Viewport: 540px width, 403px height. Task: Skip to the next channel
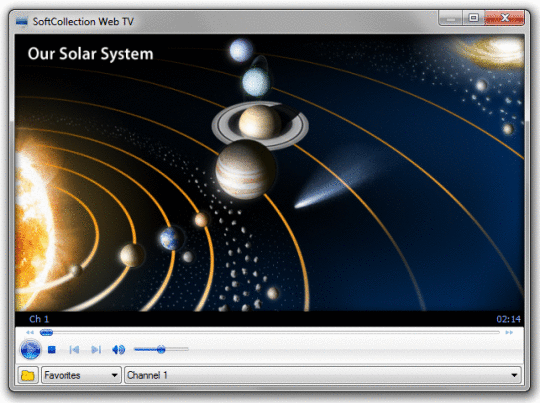tap(96, 350)
